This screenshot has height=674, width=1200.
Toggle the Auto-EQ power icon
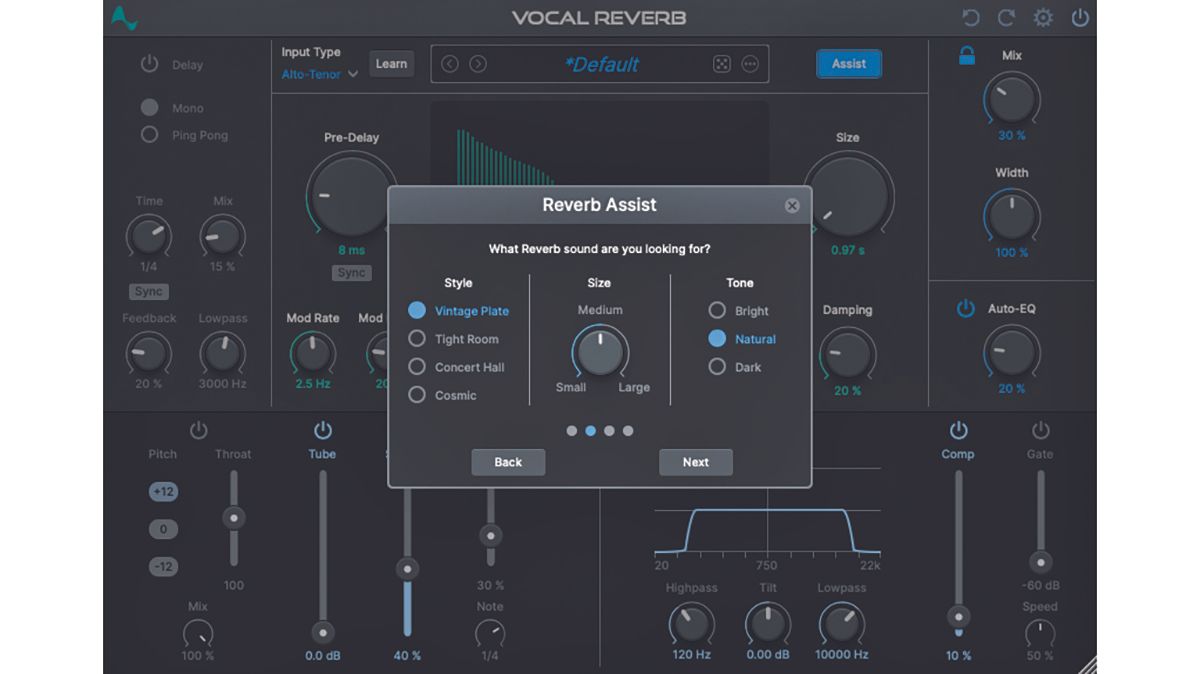point(965,308)
